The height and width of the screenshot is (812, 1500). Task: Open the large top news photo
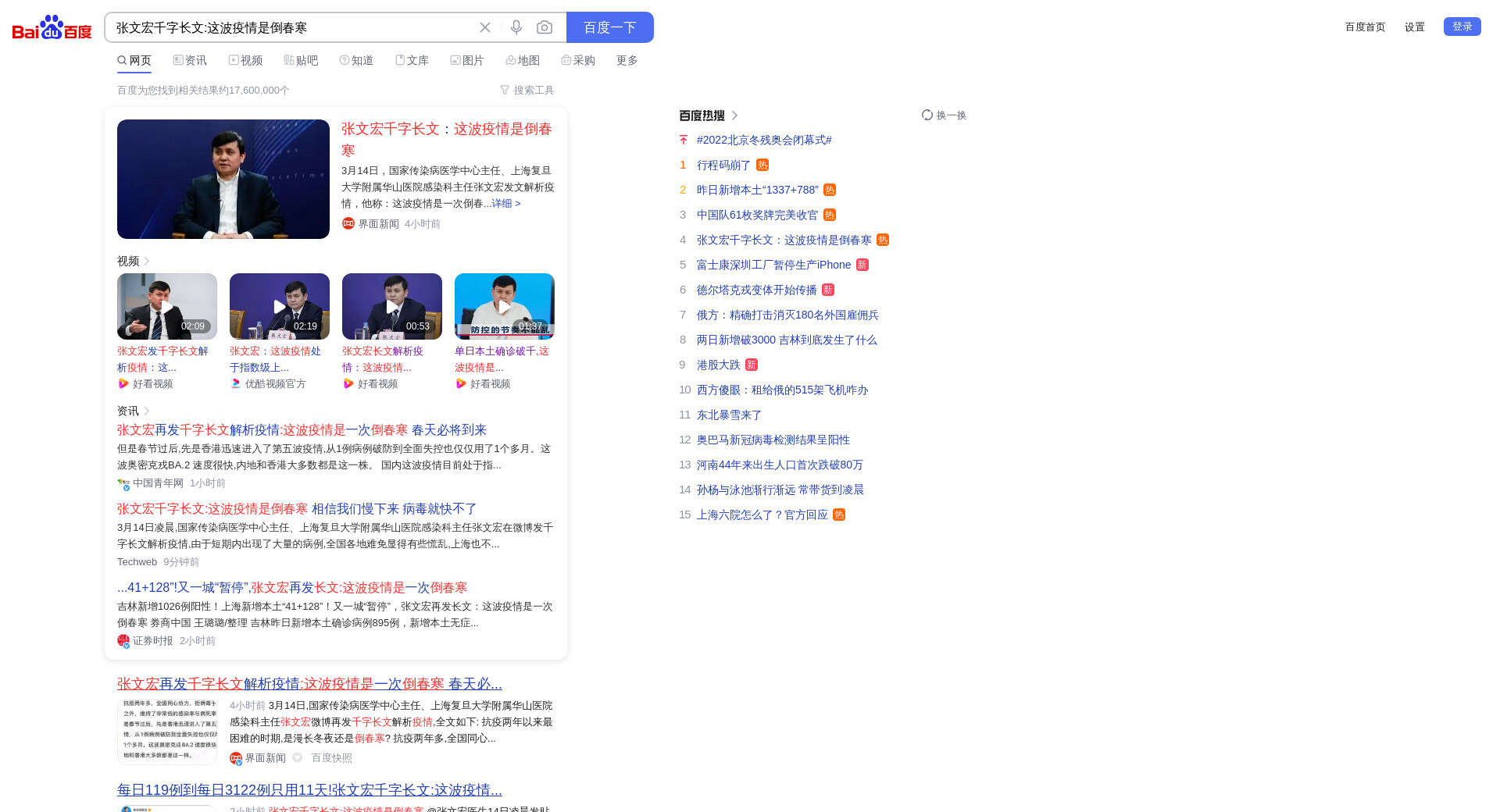coord(223,179)
